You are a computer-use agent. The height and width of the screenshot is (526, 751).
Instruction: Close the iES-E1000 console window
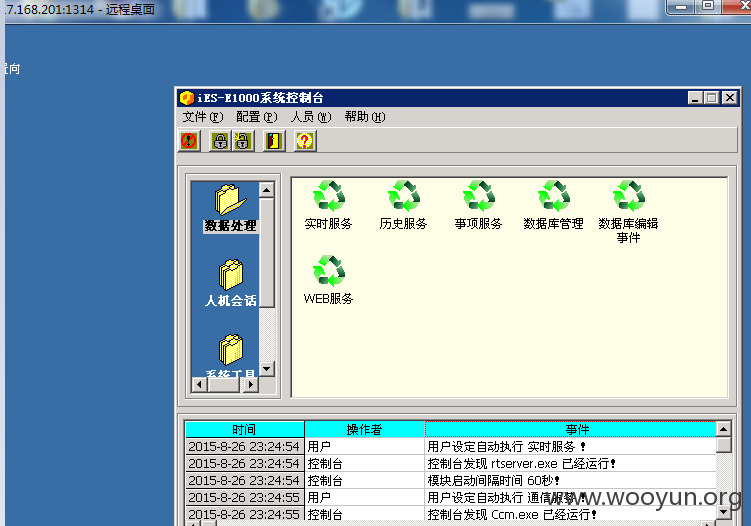[729, 98]
